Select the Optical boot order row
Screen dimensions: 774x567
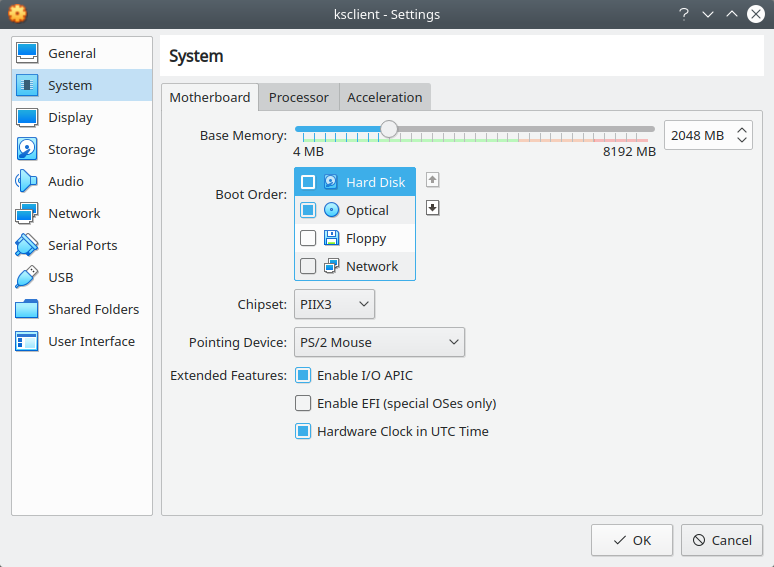(x=355, y=210)
